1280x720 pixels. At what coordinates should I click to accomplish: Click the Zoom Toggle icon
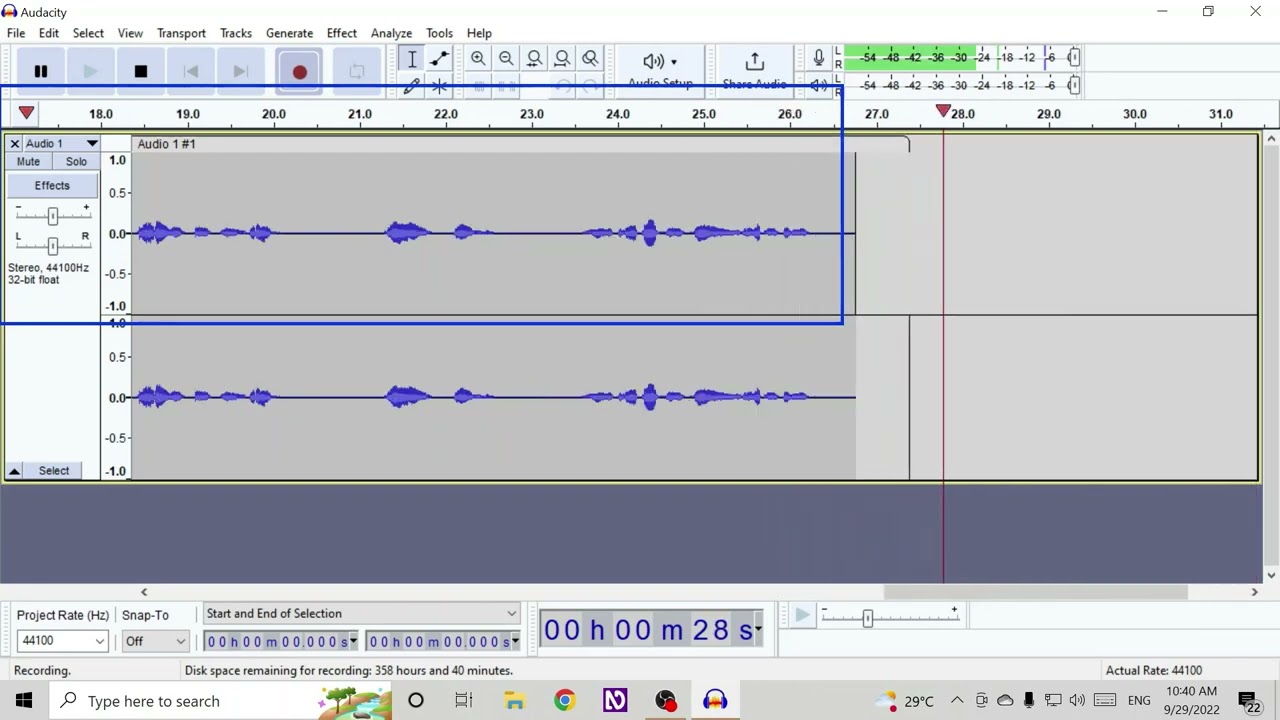[x=590, y=59]
